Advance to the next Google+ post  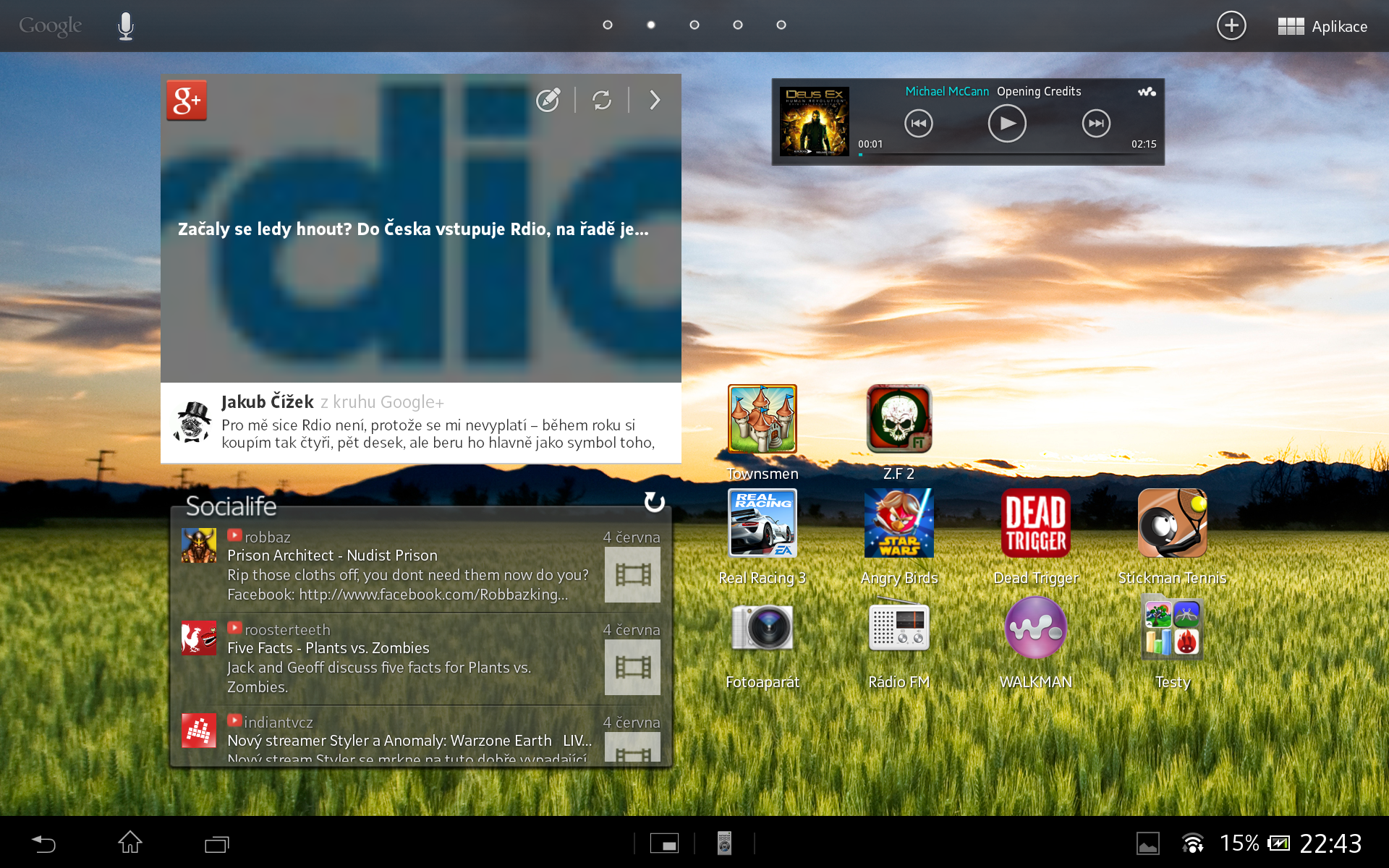coord(654,101)
